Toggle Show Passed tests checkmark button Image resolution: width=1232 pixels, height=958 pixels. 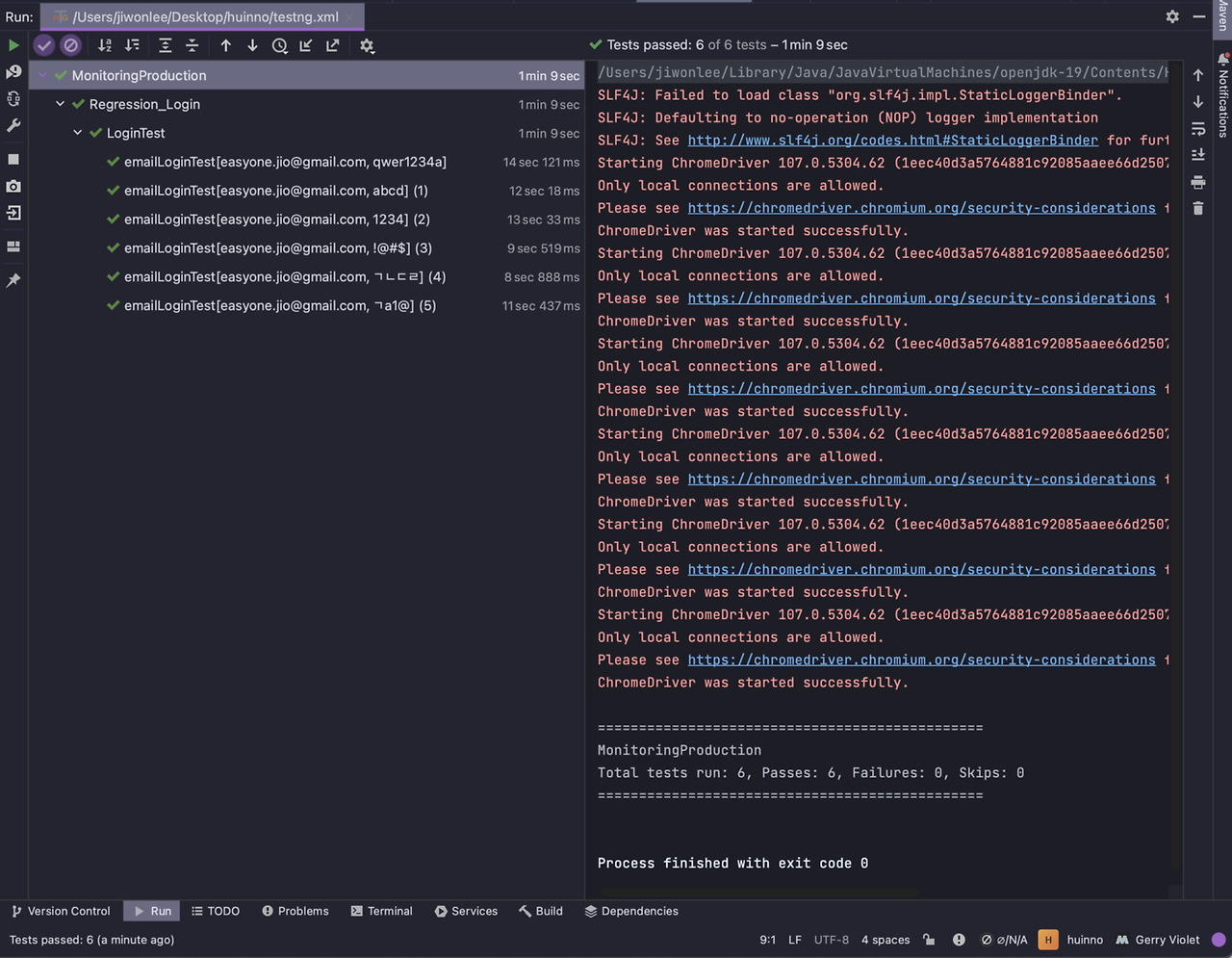44,45
